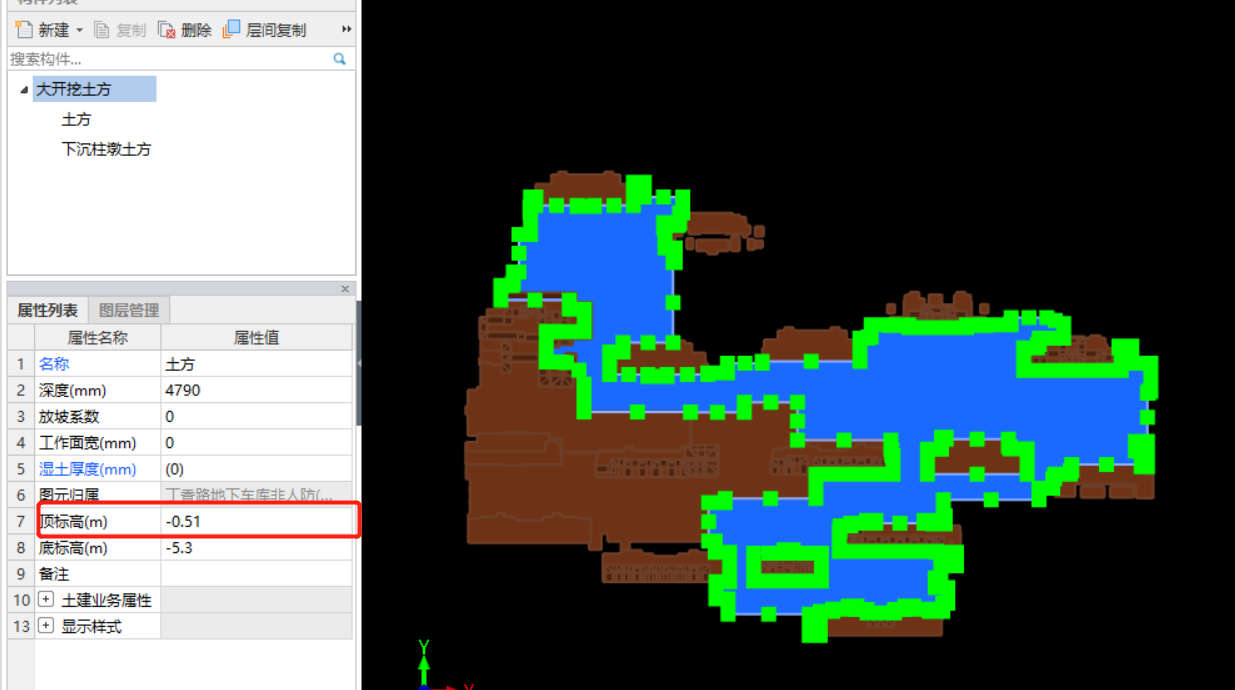
Task: Expand the 土建业务属性 group
Action: [x=46, y=600]
